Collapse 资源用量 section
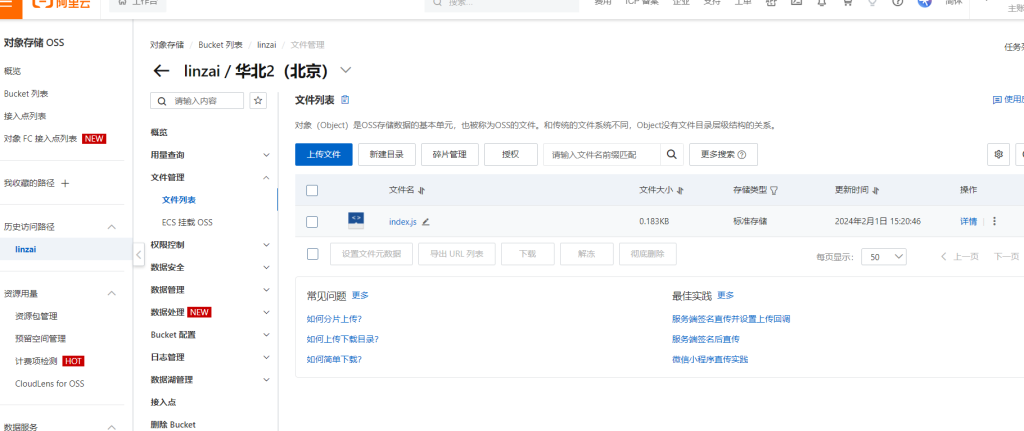The height and width of the screenshot is (431, 1024). coord(112,294)
